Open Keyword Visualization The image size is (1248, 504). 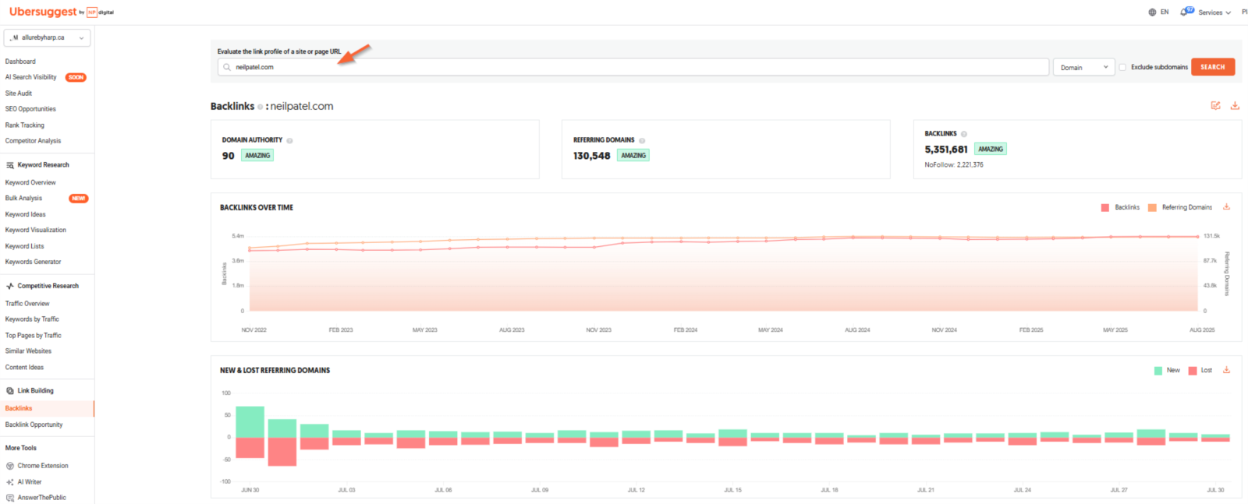(x=35, y=230)
